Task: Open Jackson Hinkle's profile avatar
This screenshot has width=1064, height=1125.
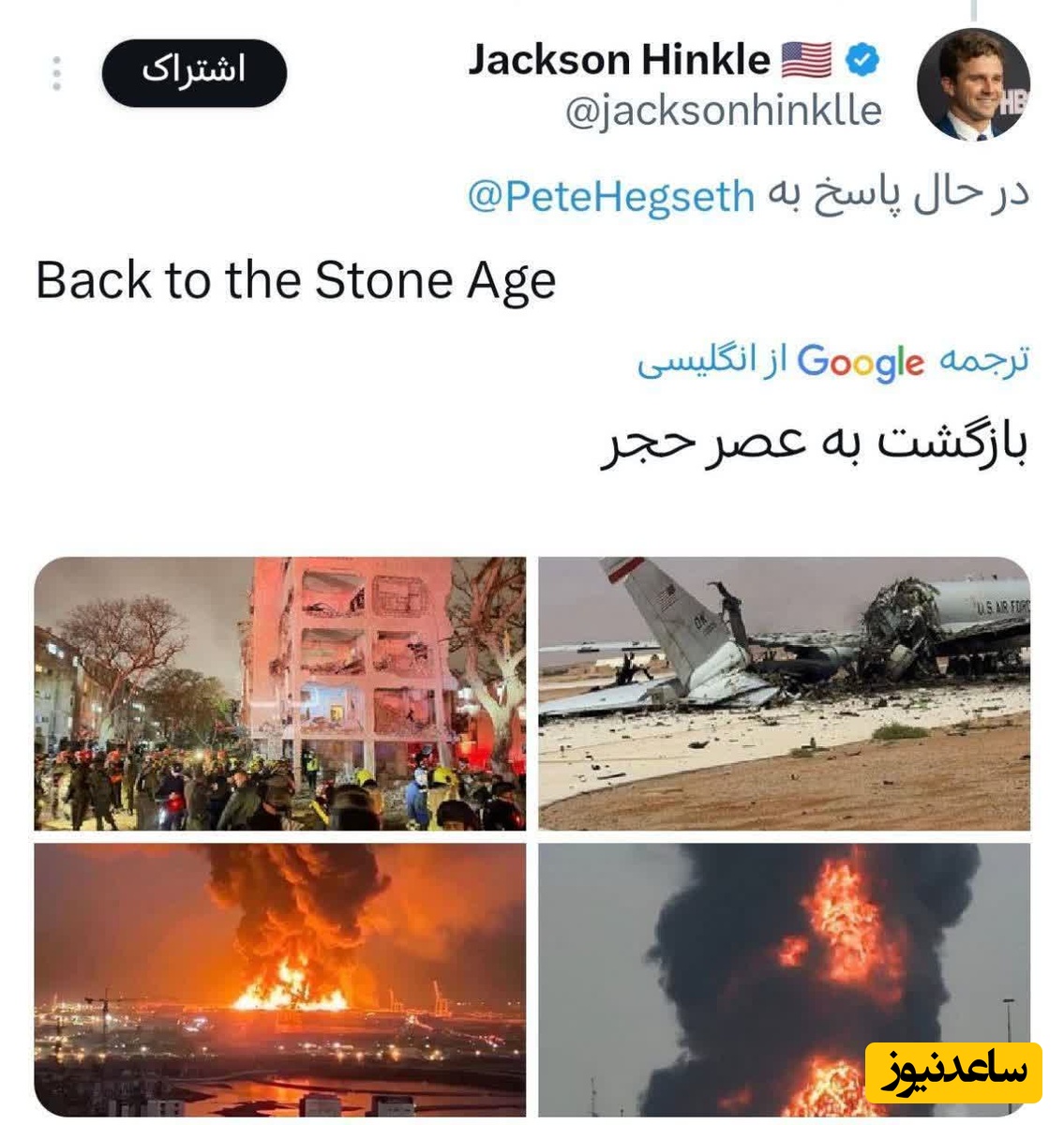Action: coord(973,83)
